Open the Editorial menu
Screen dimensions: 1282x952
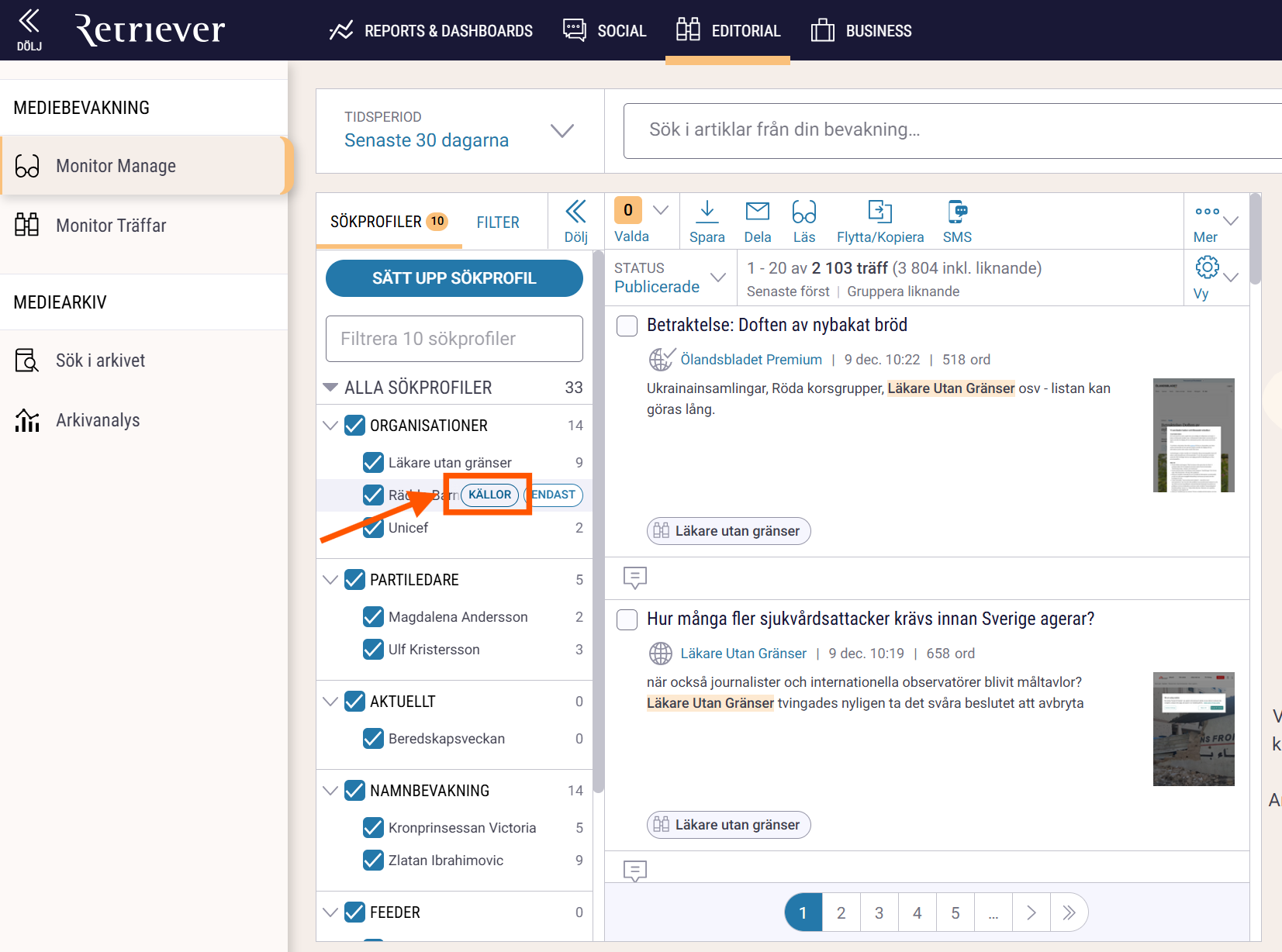pos(727,31)
